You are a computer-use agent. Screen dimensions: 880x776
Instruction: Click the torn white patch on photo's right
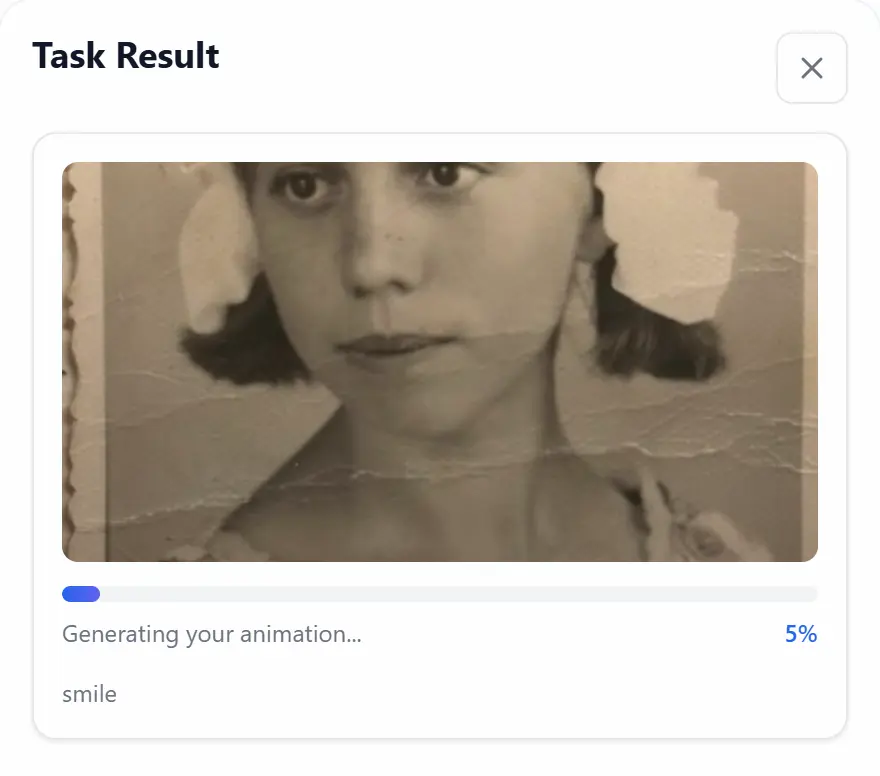[665, 240]
